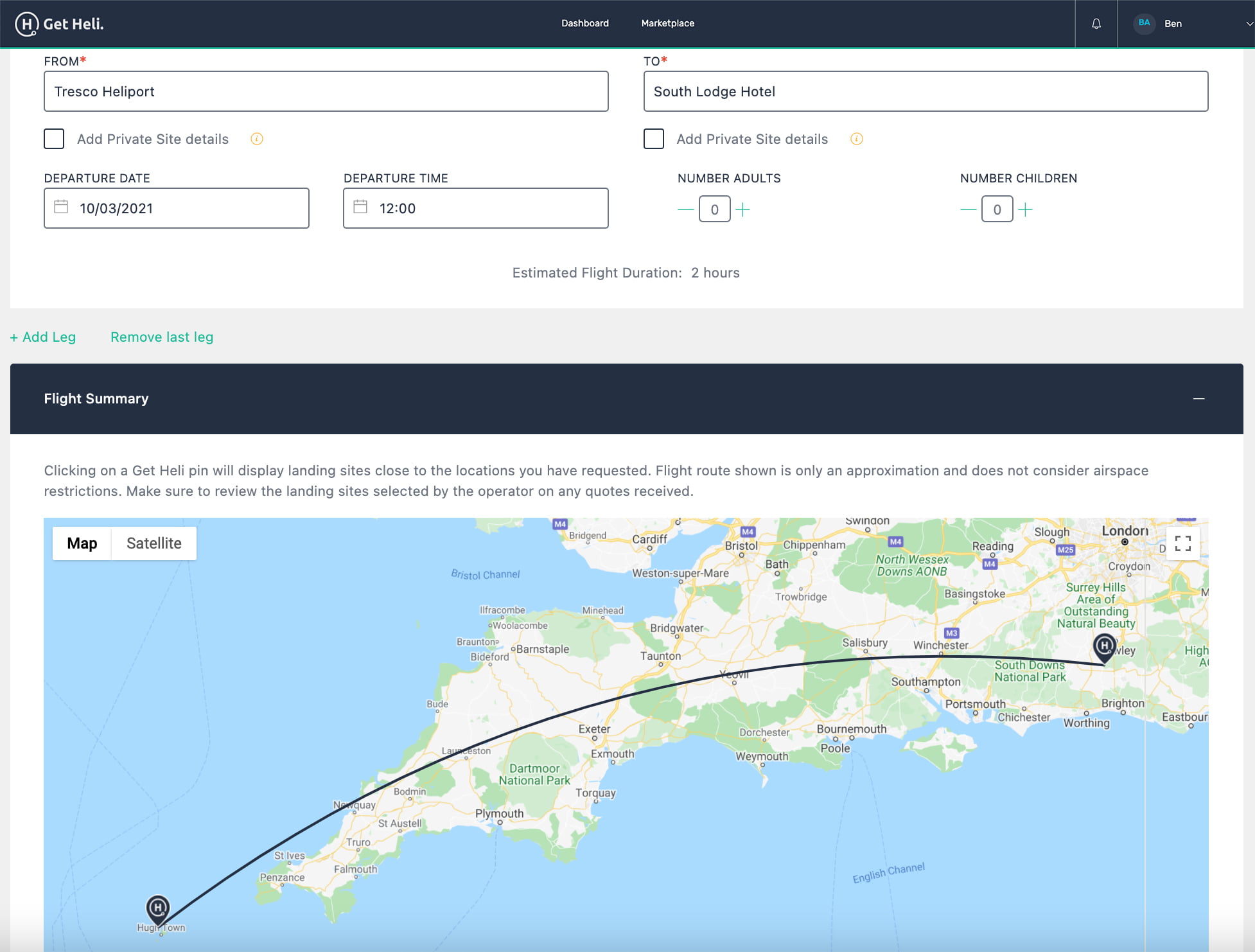Click the Get Heli logo
Image resolution: width=1255 pixels, height=952 pixels.
tap(59, 24)
